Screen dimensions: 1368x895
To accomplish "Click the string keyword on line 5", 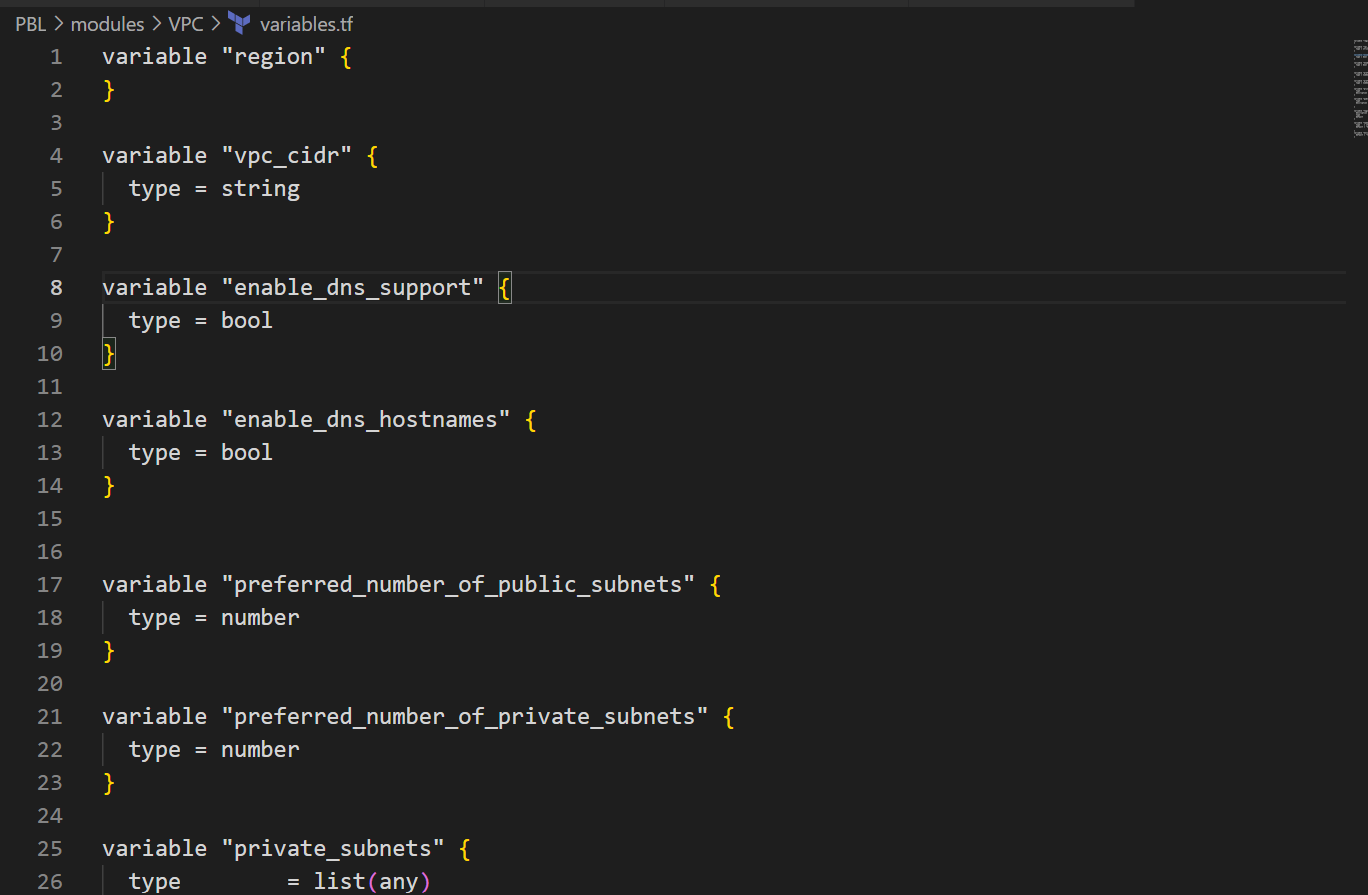I will tap(260, 188).
